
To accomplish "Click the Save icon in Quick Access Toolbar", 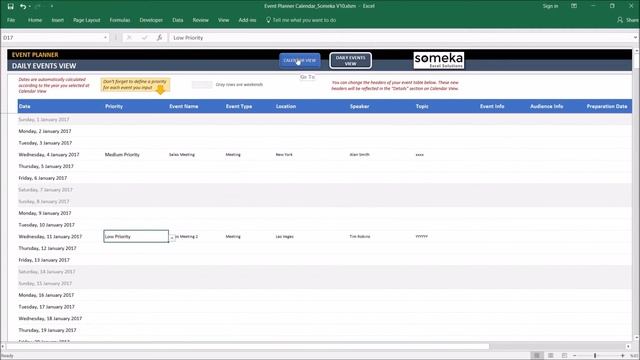I will (11, 6).
